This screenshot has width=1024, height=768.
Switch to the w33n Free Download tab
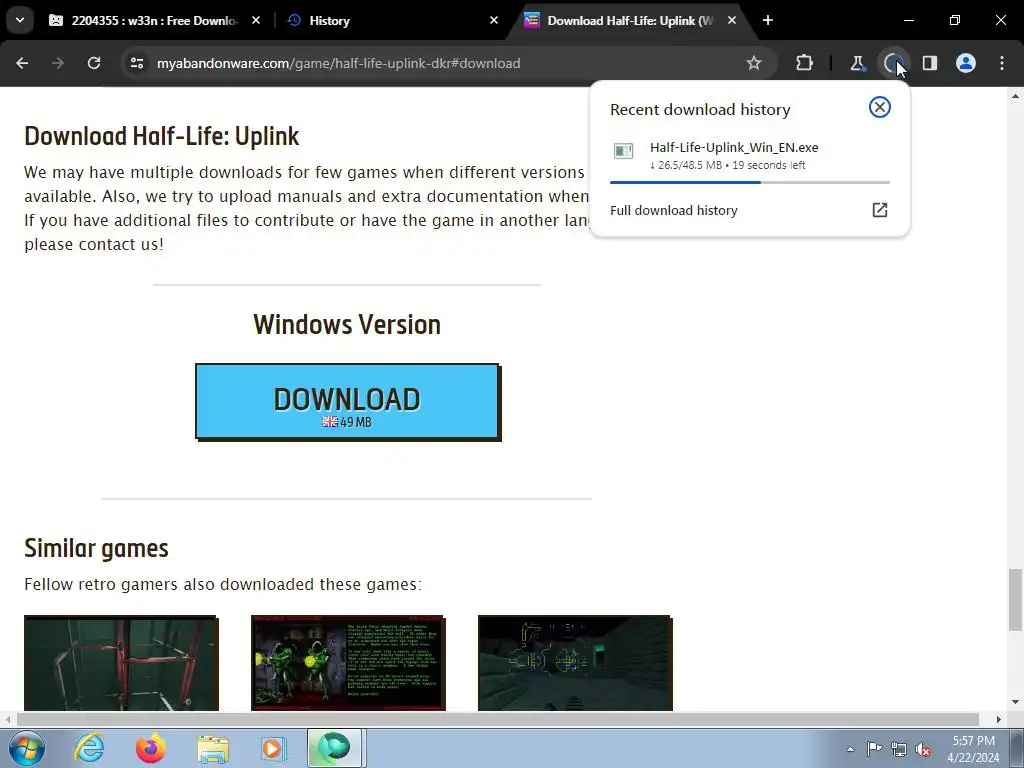(x=154, y=20)
